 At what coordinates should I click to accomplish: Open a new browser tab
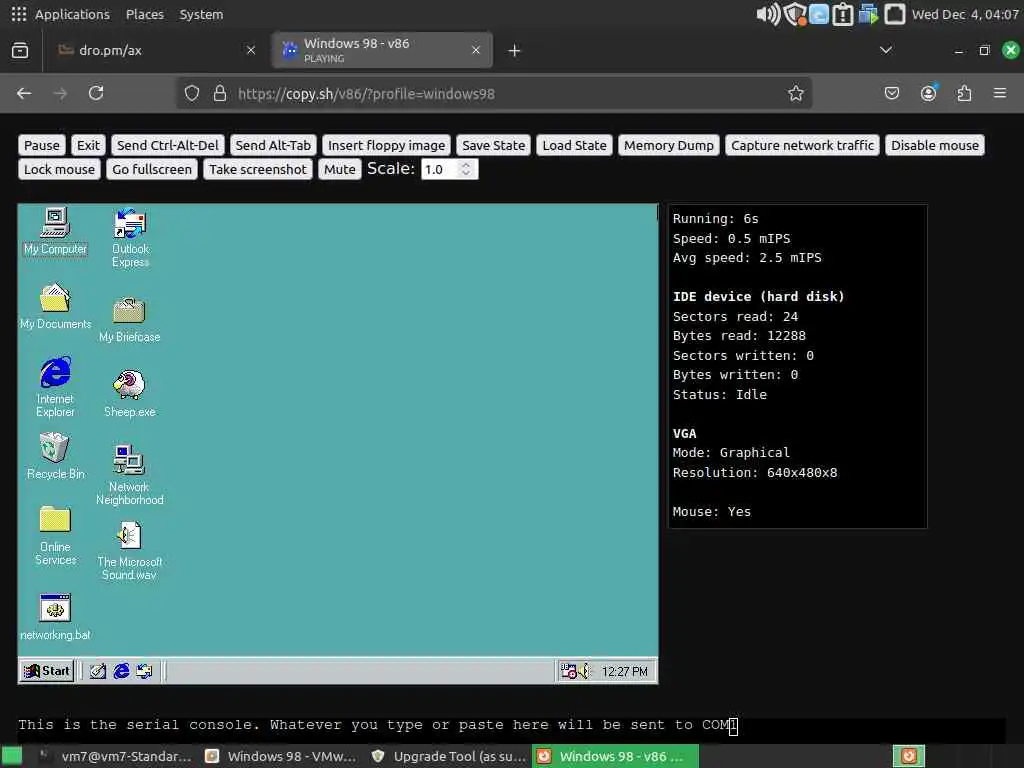[515, 50]
